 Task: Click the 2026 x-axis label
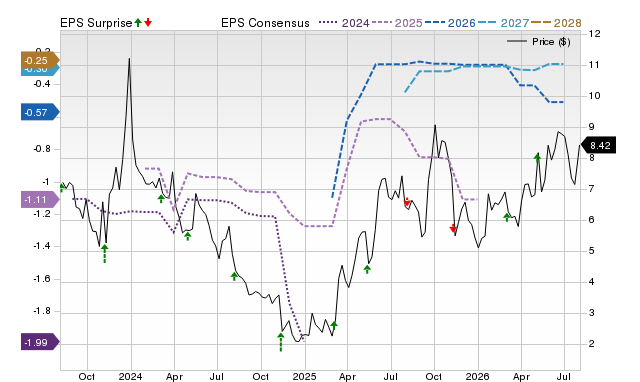(478, 376)
